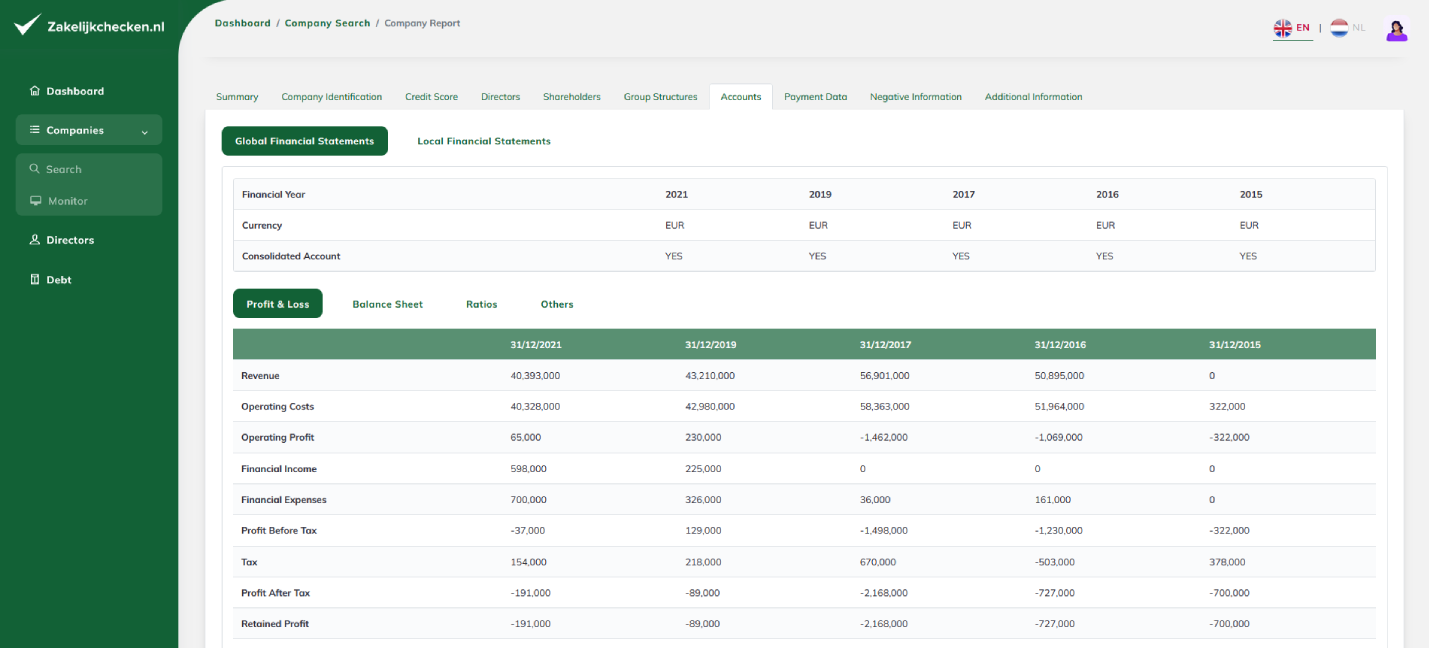This screenshot has height=648, width=1429.
Task: Open the Shareholders tab
Action: 572,97
